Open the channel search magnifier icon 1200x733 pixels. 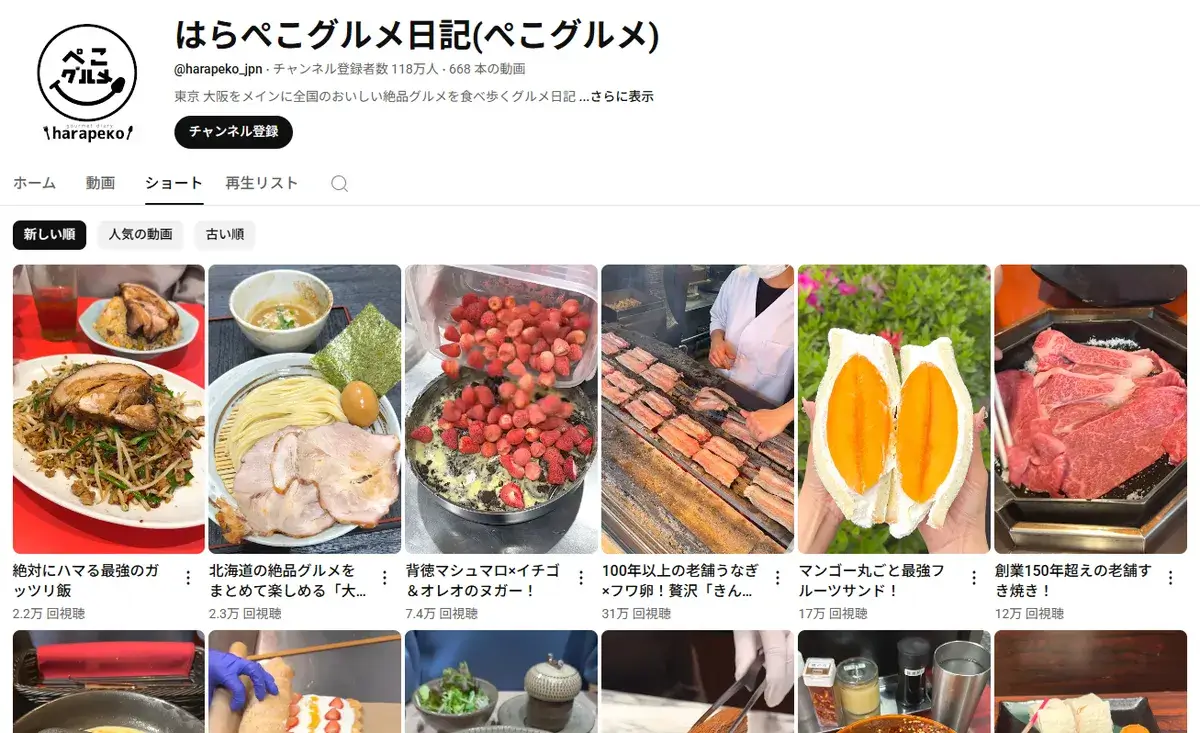click(340, 183)
